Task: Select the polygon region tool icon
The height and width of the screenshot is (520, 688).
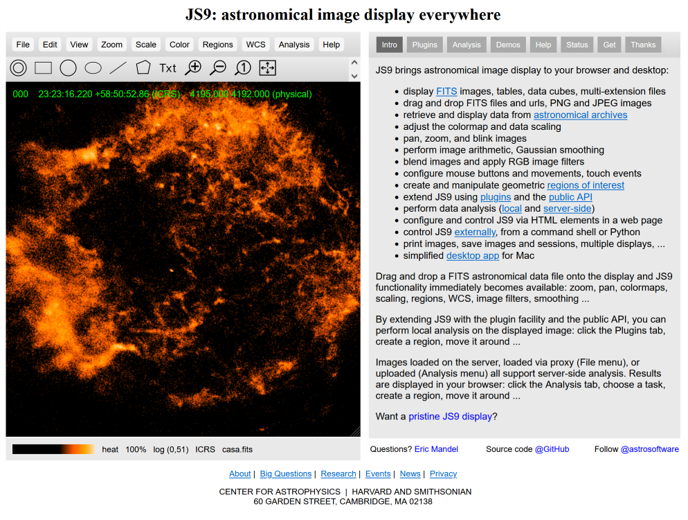Action: pos(143,68)
